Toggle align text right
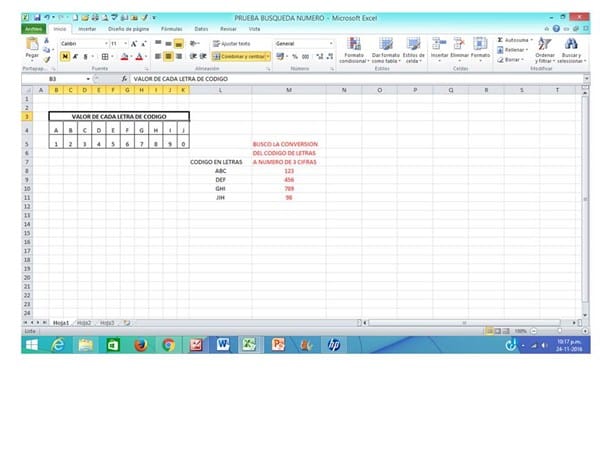Screen dimensions: 600x450 tap(179, 57)
